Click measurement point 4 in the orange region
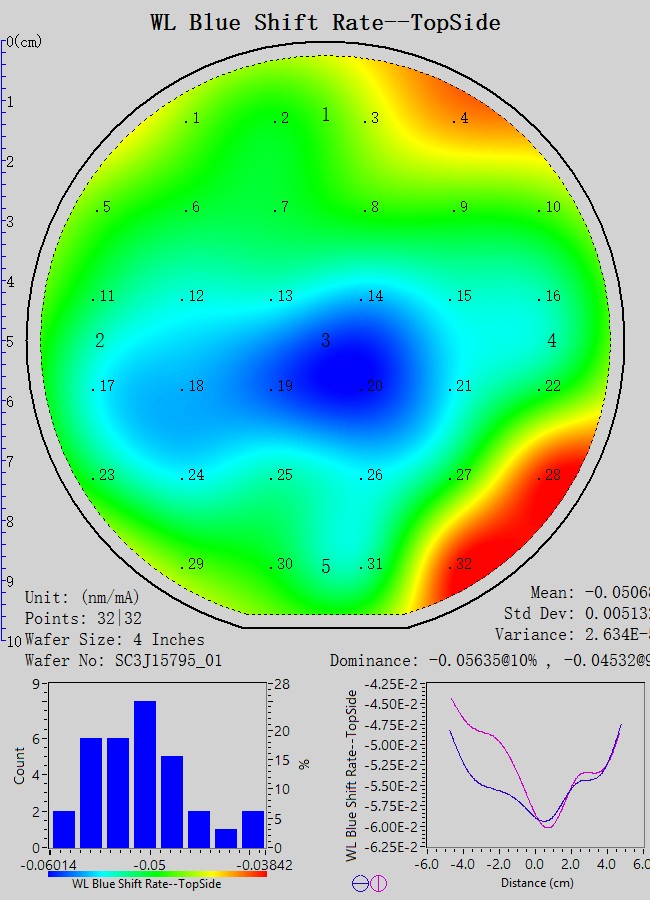650x900 pixels. pyautogui.click(x=459, y=118)
